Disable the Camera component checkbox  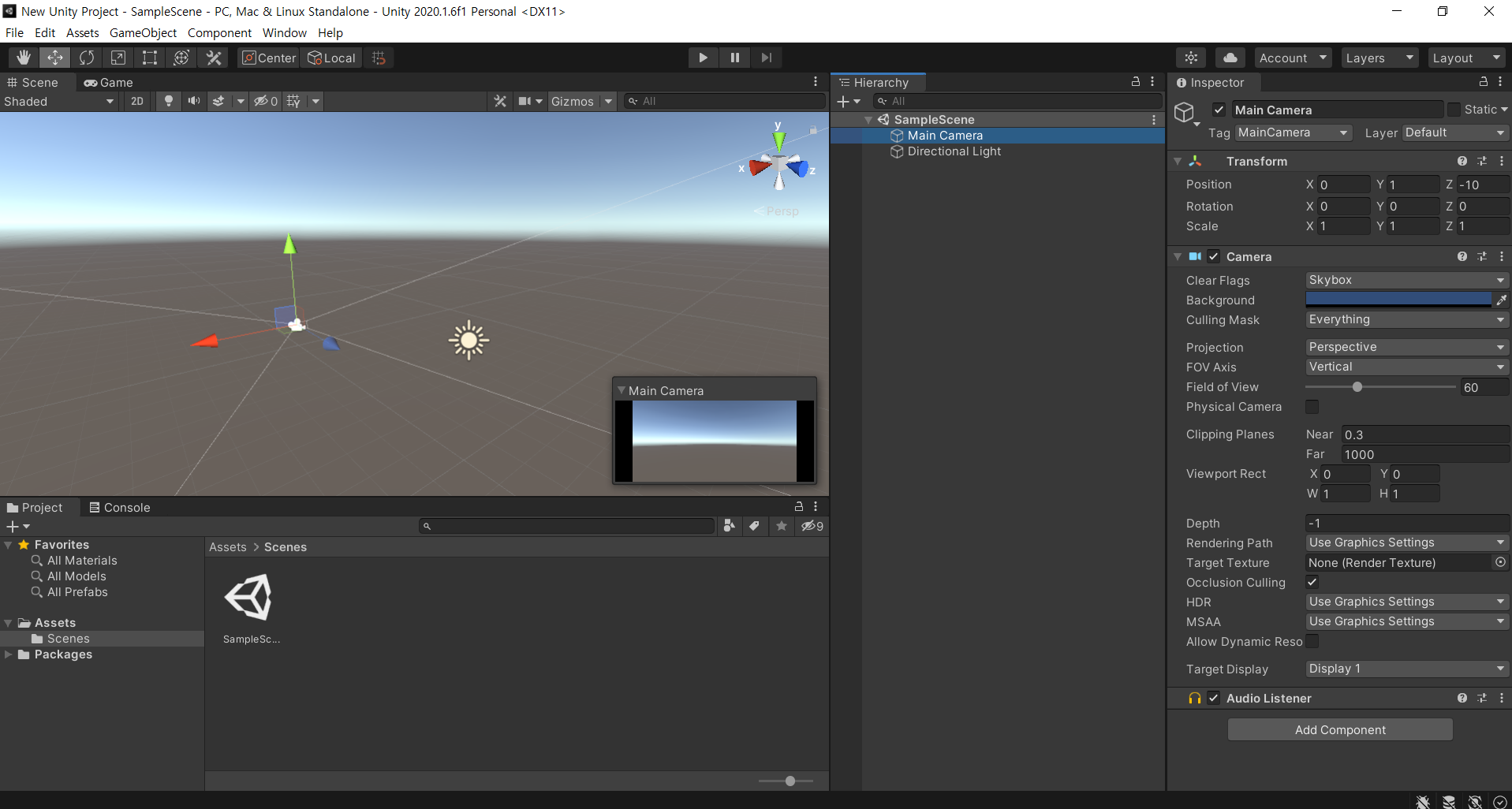tap(1214, 256)
